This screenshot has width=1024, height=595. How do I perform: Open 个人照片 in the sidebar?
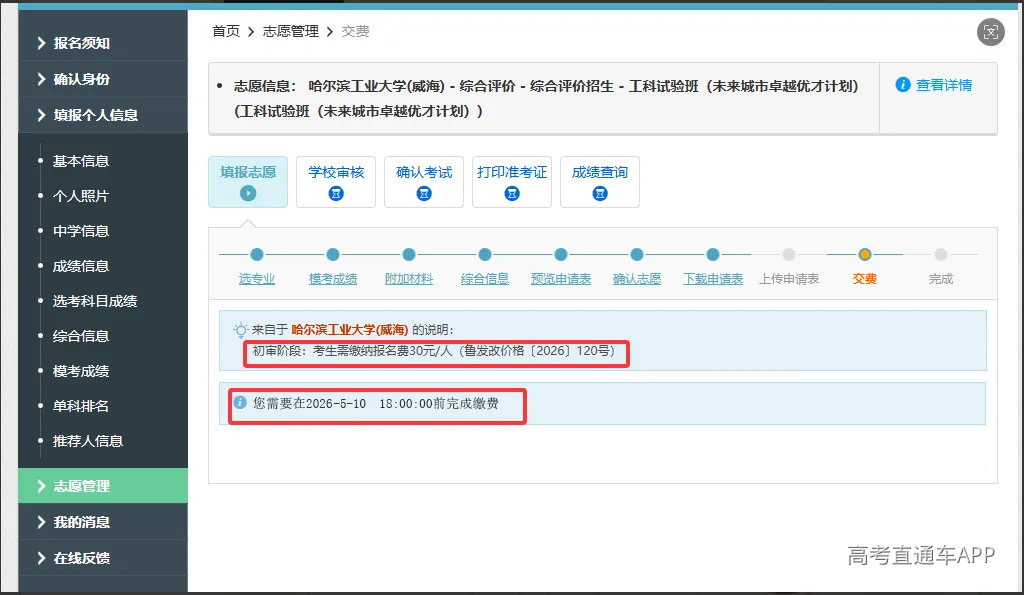coord(81,196)
